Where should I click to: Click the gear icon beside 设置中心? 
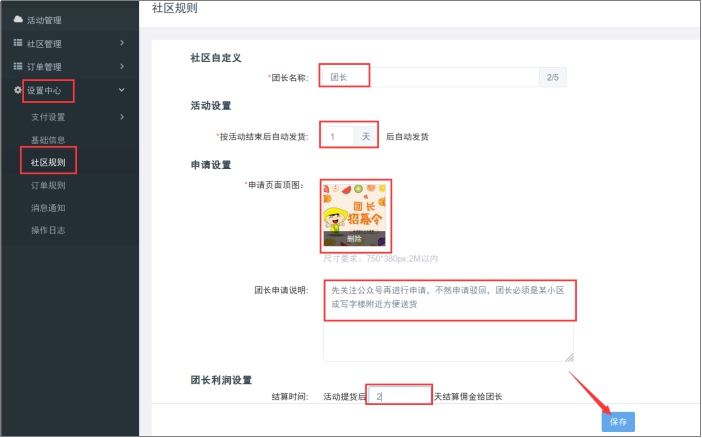point(17,90)
